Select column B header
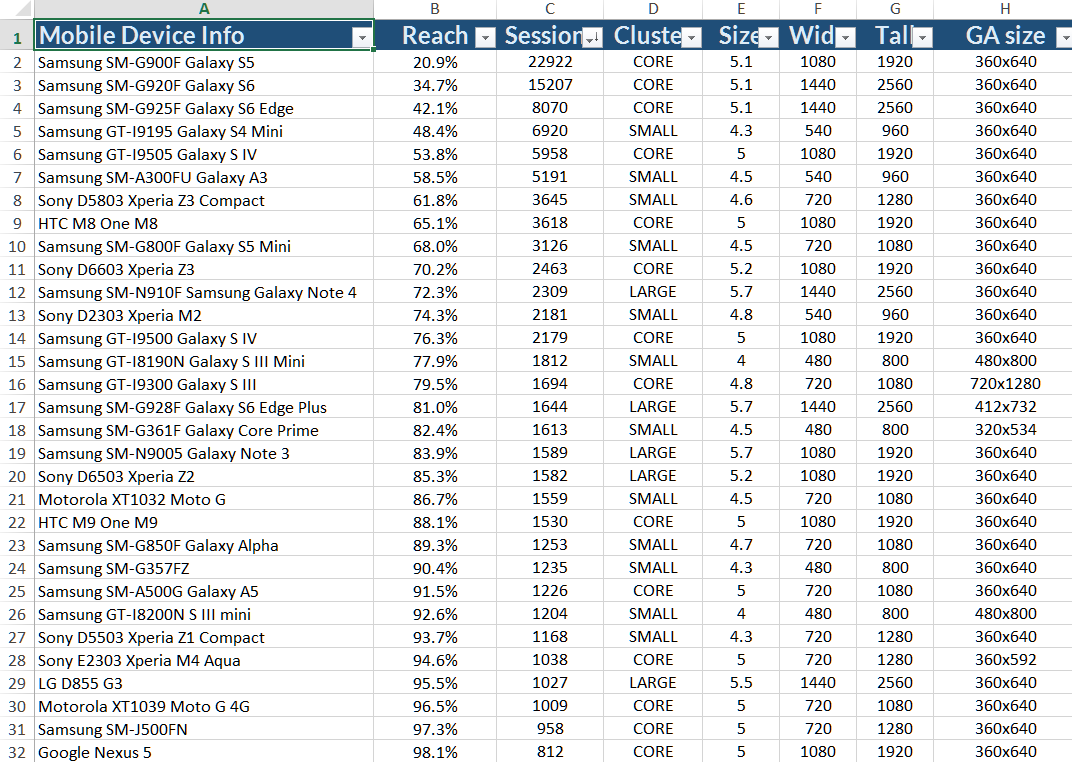Viewport: 1072px width, 762px height. (435, 9)
